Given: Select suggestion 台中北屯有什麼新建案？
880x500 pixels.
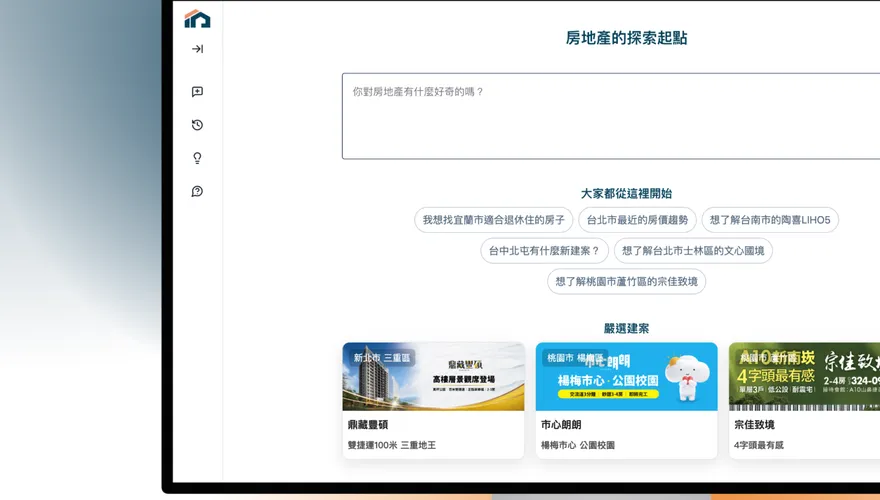Looking at the screenshot, I should tap(544, 251).
